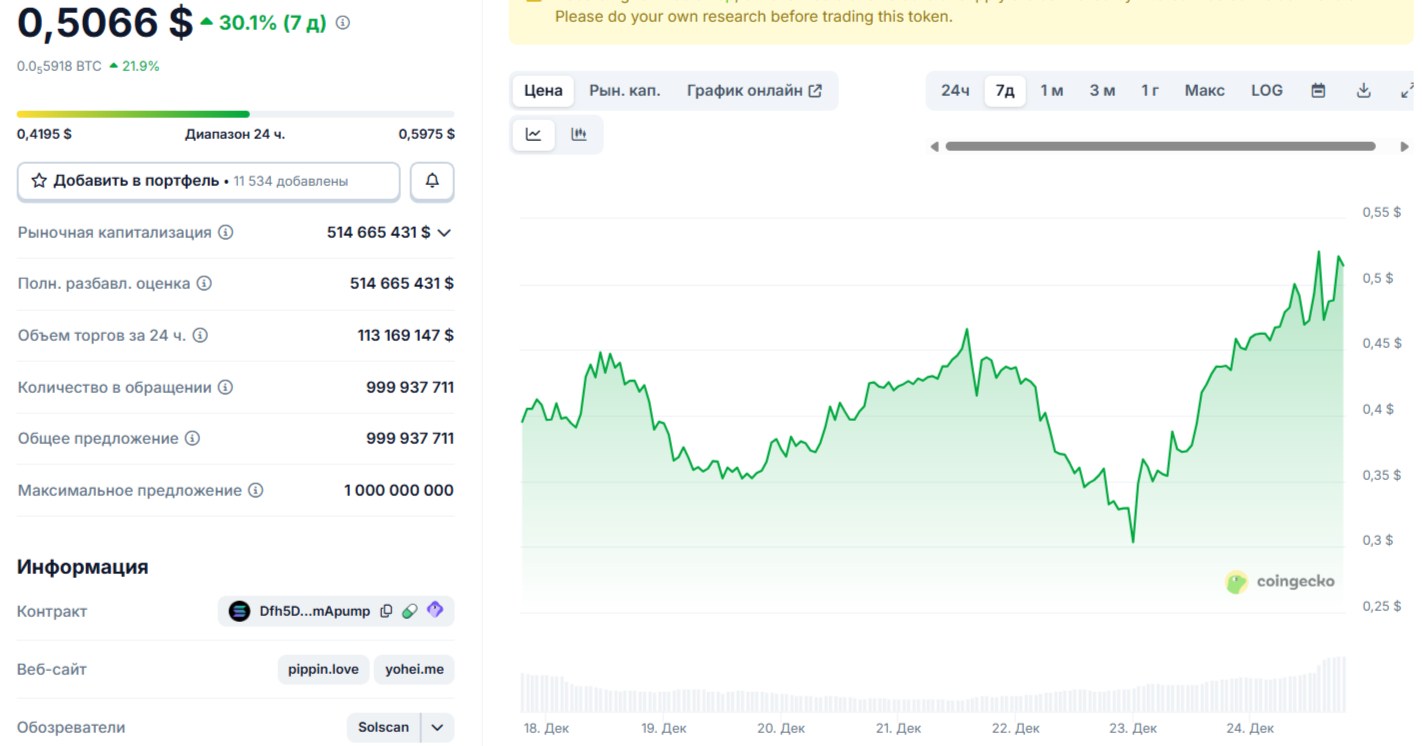Expand info tooltip for Объем торгов
Image resolution: width=1422 pixels, height=746 pixels.
click(198, 335)
